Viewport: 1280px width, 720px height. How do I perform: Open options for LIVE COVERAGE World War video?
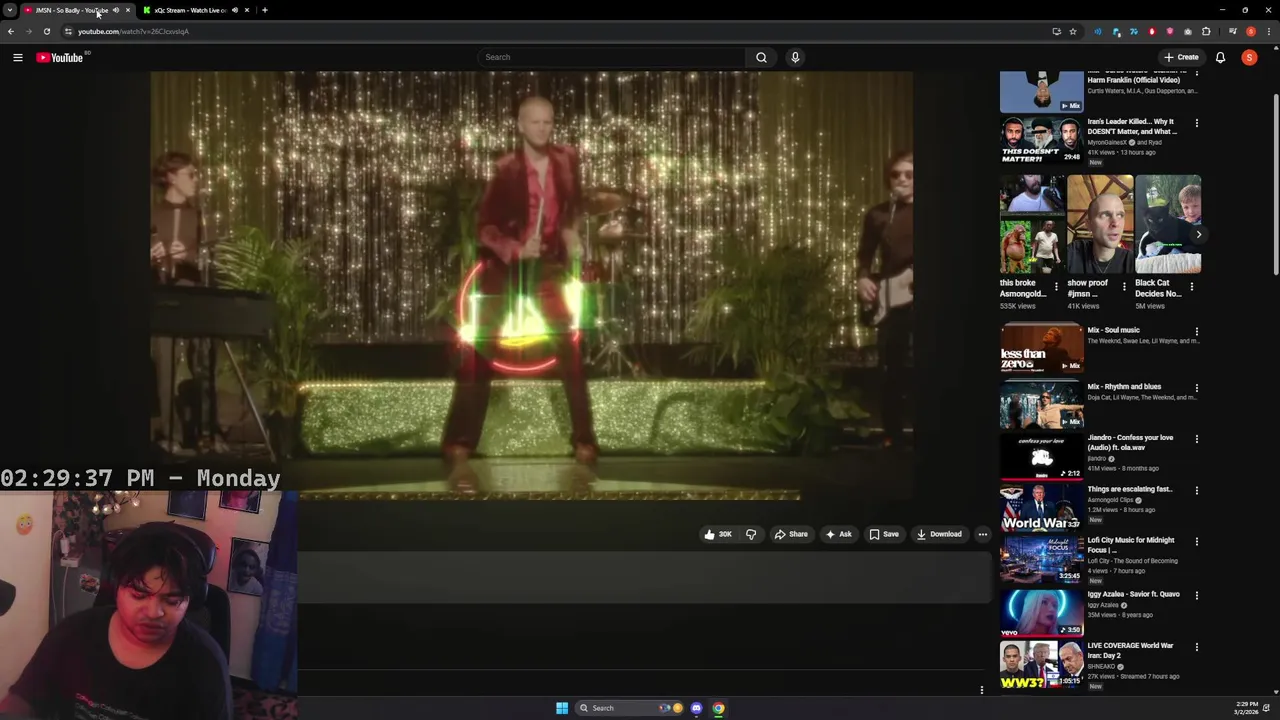[1196, 647]
